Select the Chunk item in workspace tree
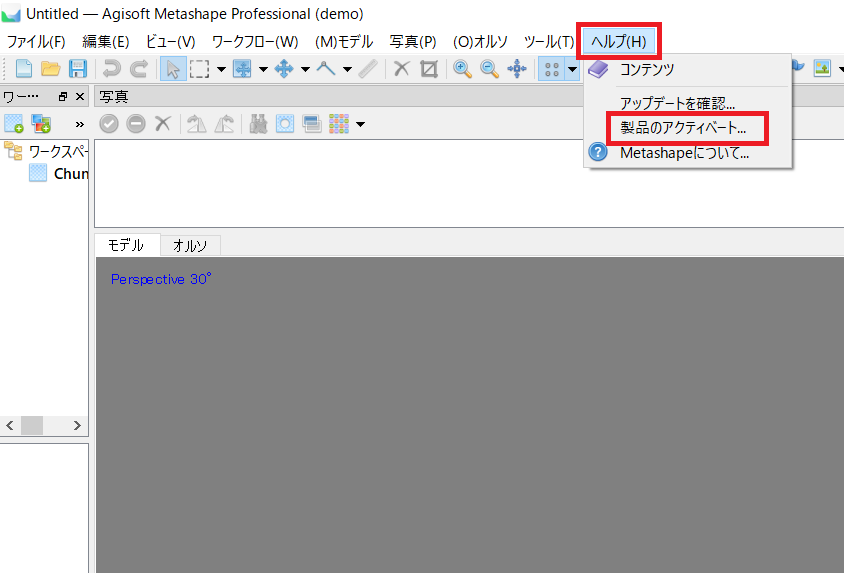This screenshot has width=844, height=573. point(71,174)
